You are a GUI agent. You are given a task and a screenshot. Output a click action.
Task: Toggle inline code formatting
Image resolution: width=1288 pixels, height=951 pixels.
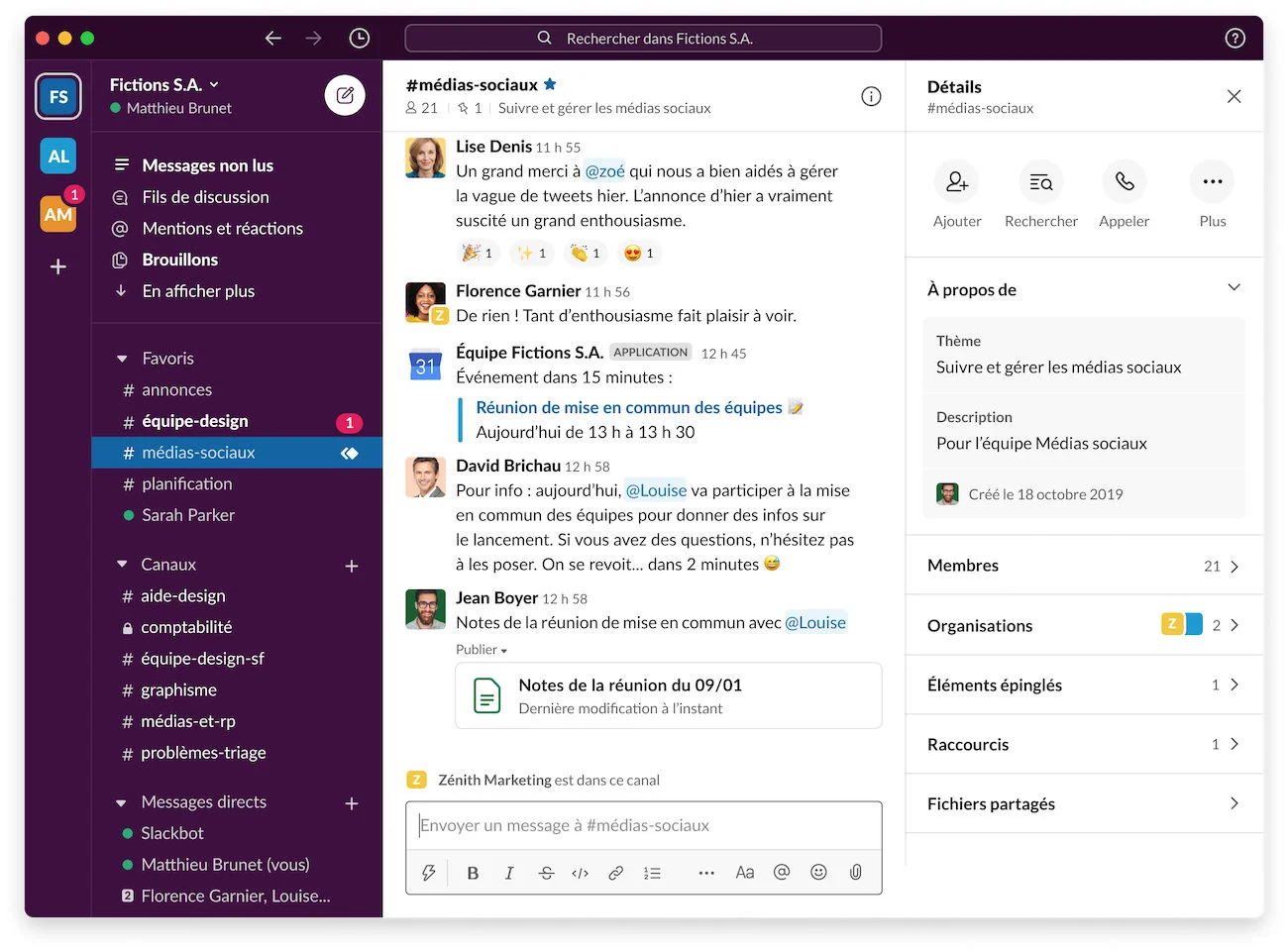tap(581, 873)
